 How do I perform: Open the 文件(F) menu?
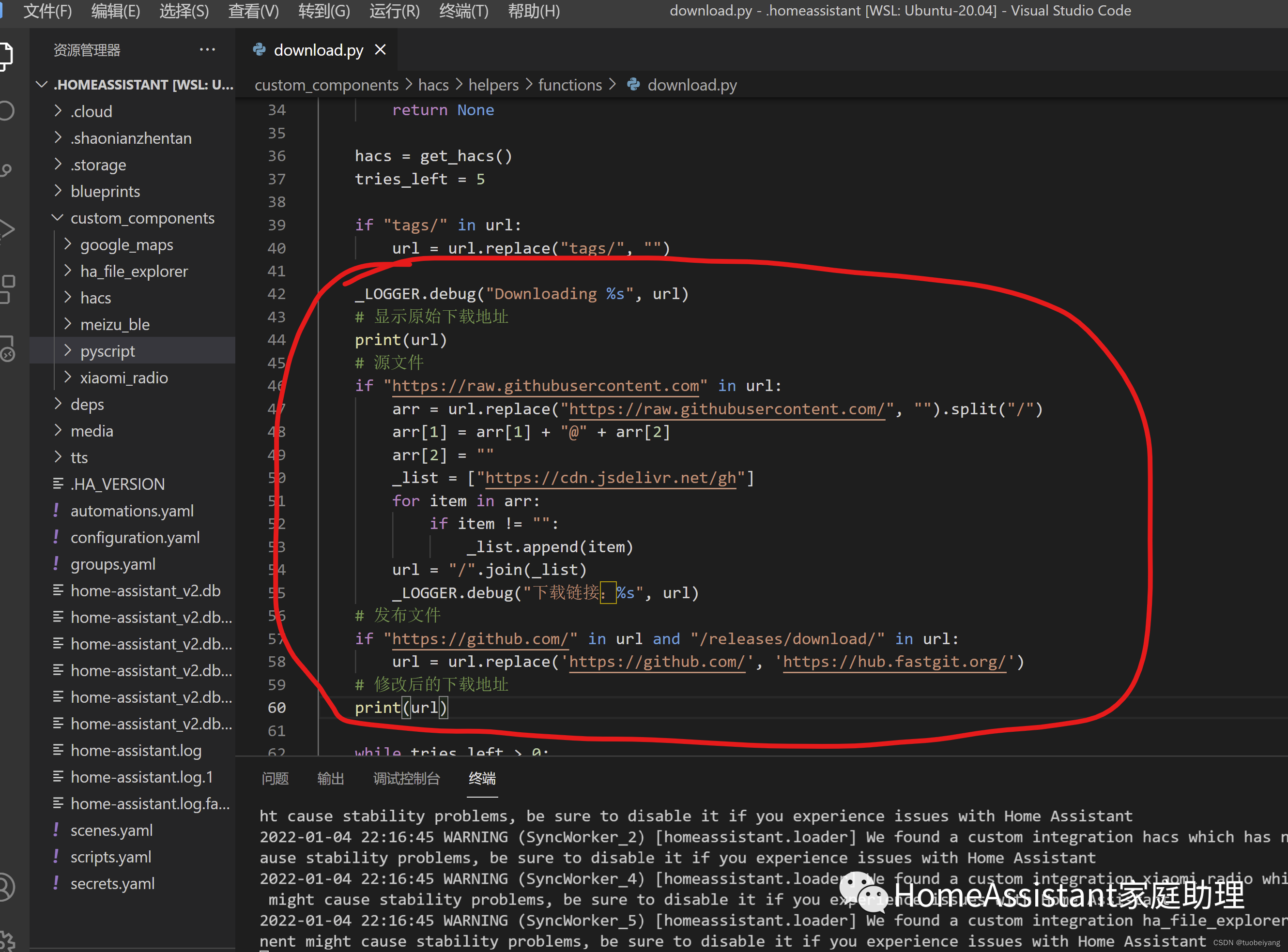coord(47,11)
